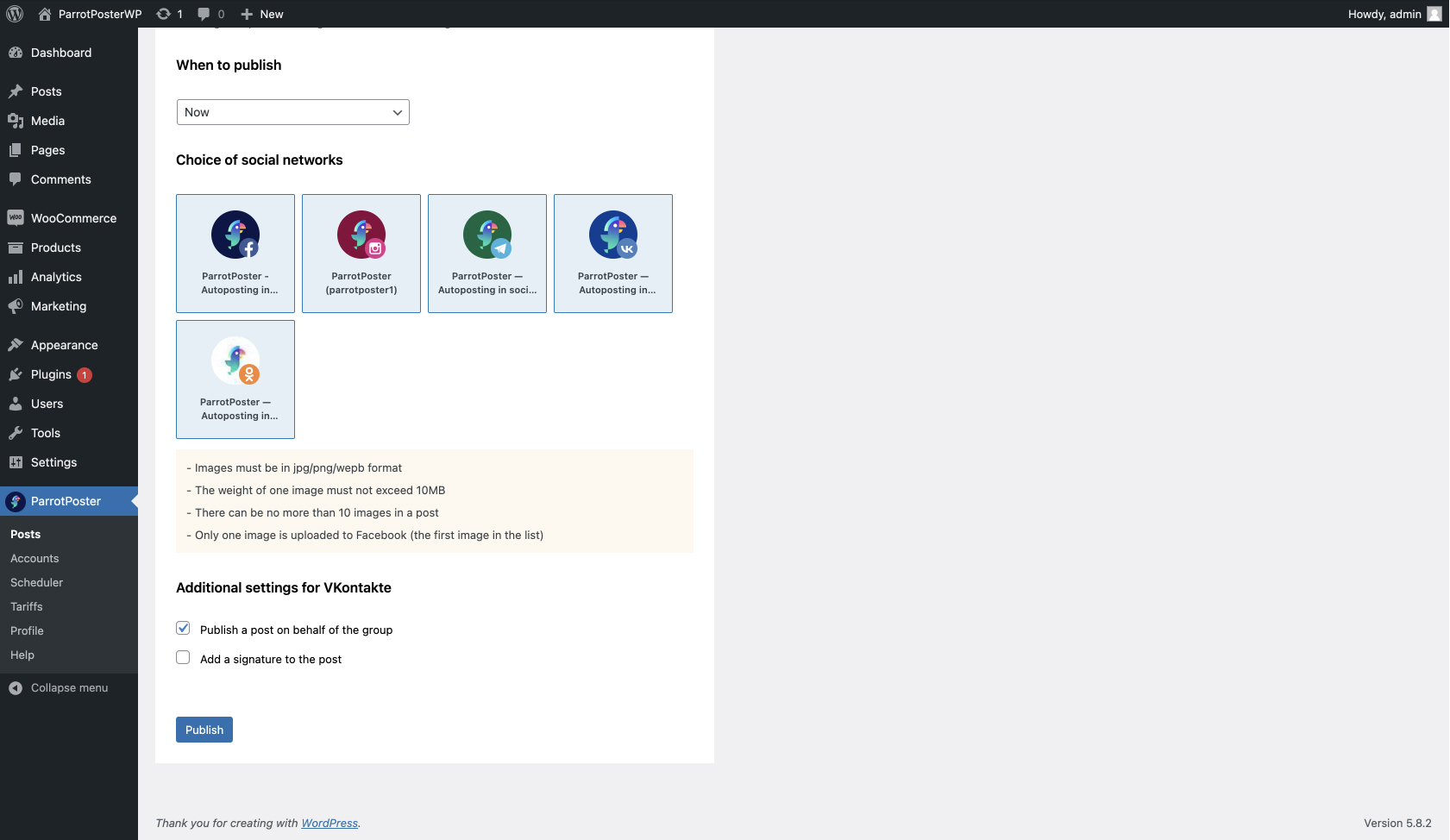Select the Odnoklassniki ParrotPoster account card

(x=235, y=379)
